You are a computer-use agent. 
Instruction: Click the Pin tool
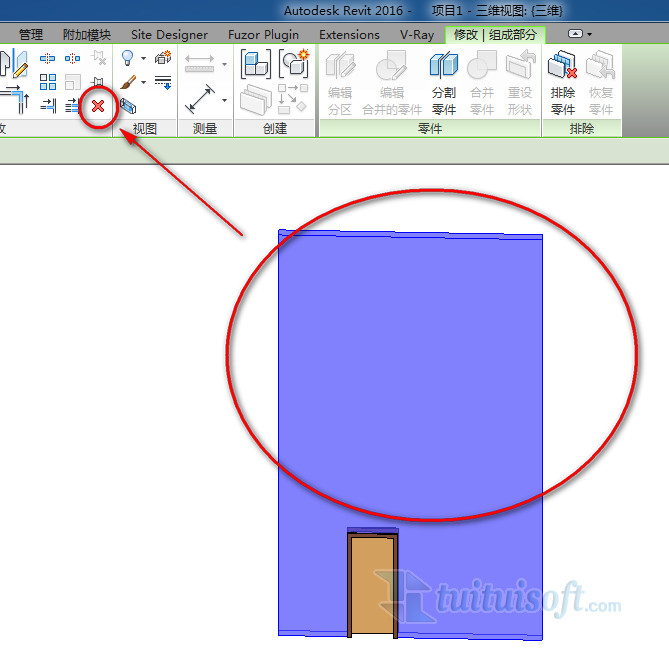tap(98, 81)
